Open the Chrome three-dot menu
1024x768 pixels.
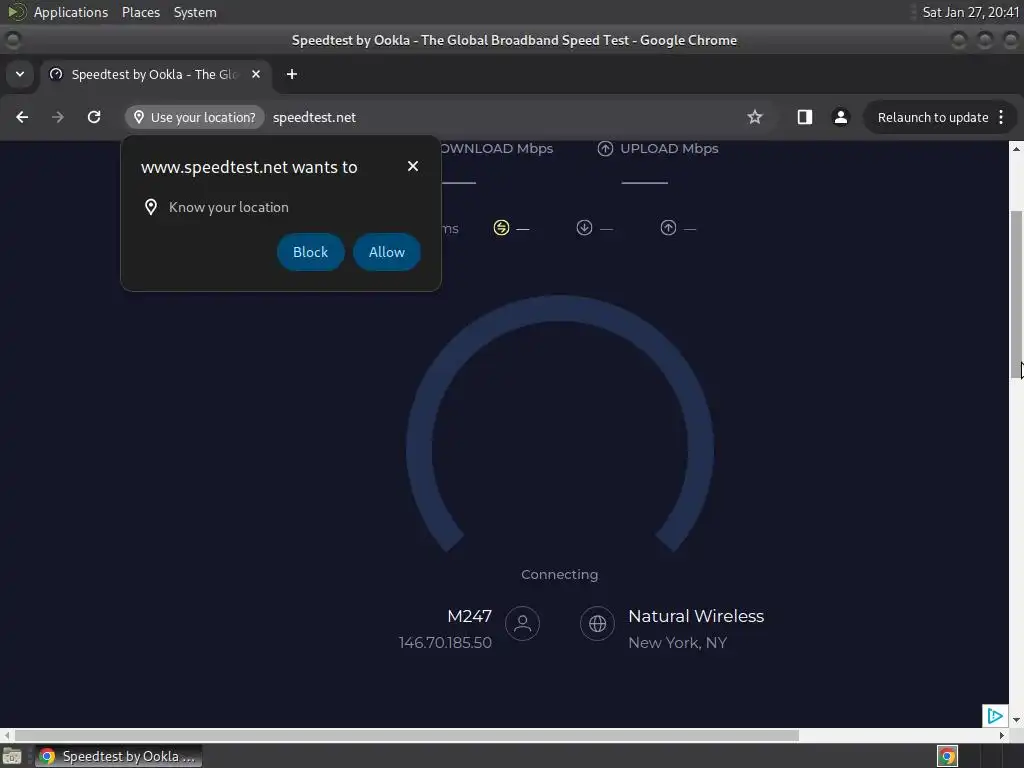[x=1001, y=117]
